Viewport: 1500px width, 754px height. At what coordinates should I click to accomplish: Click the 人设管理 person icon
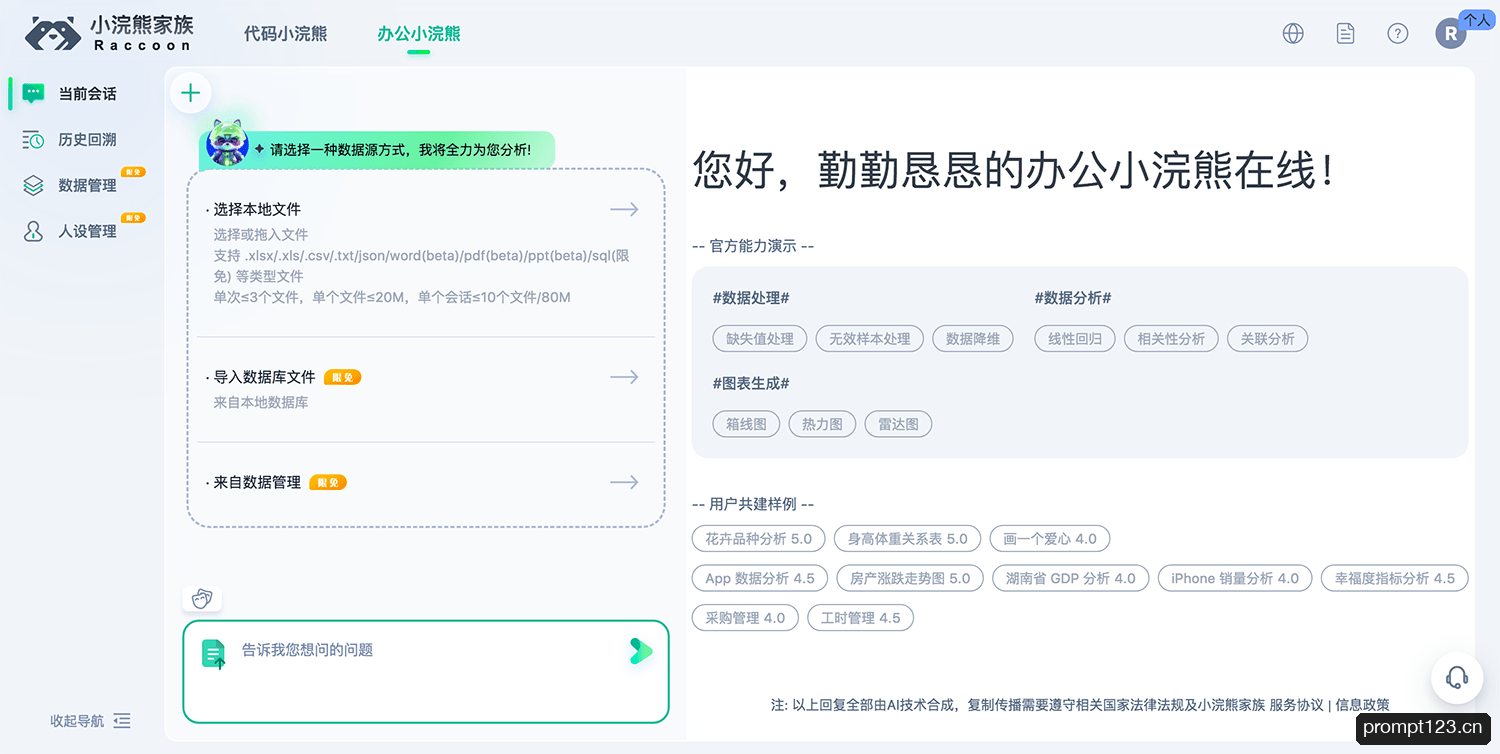(33, 231)
